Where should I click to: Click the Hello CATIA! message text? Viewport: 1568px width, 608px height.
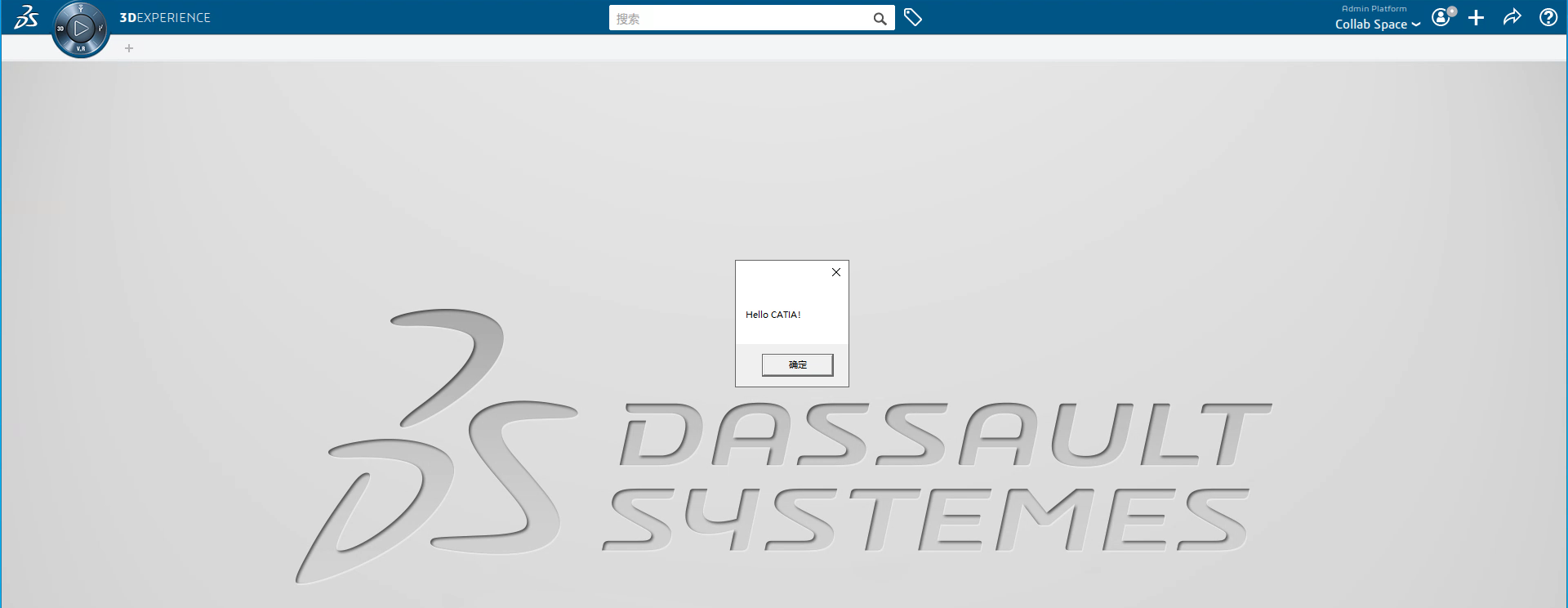click(773, 315)
